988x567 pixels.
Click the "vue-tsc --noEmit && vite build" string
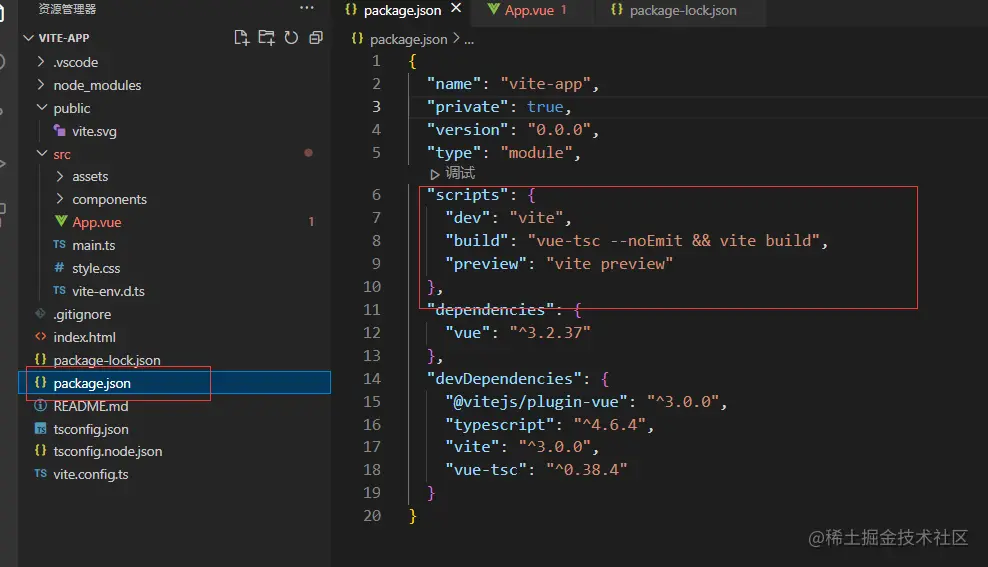(x=674, y=241)
